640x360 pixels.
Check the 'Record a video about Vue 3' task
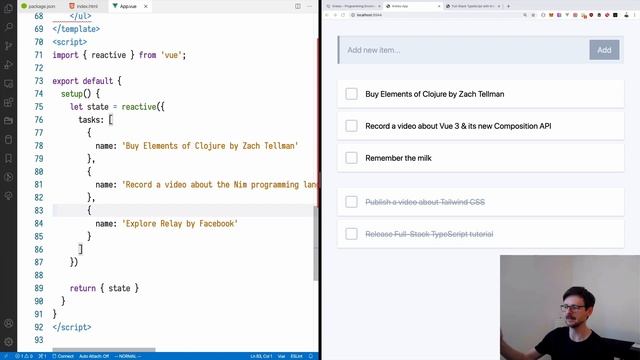tap(351, 126)
